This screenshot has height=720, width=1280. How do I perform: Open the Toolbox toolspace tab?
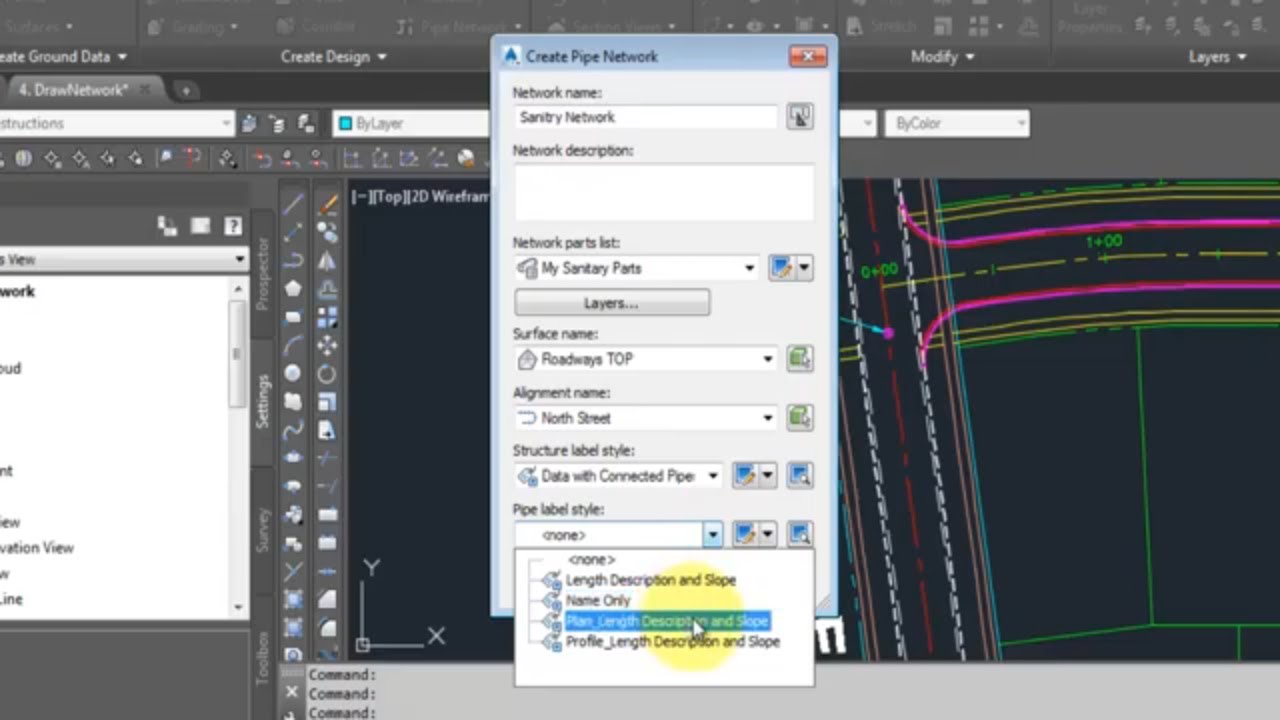(263, 656)
